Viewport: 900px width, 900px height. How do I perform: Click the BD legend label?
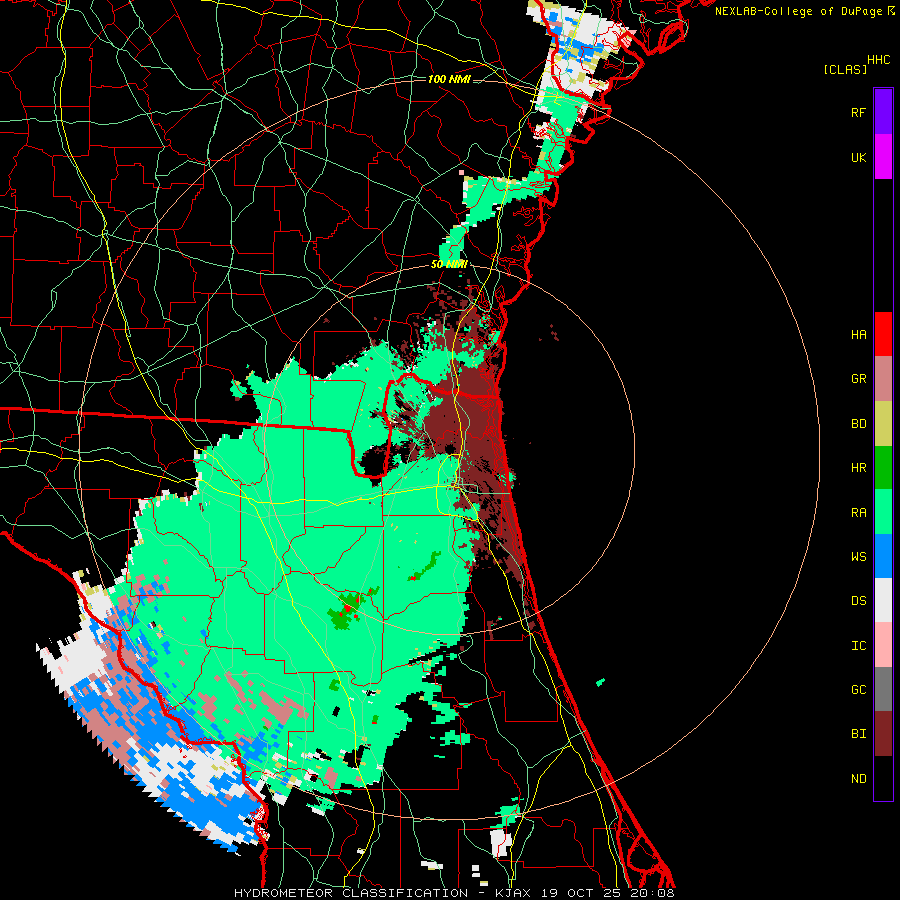[x=859, y=424]
